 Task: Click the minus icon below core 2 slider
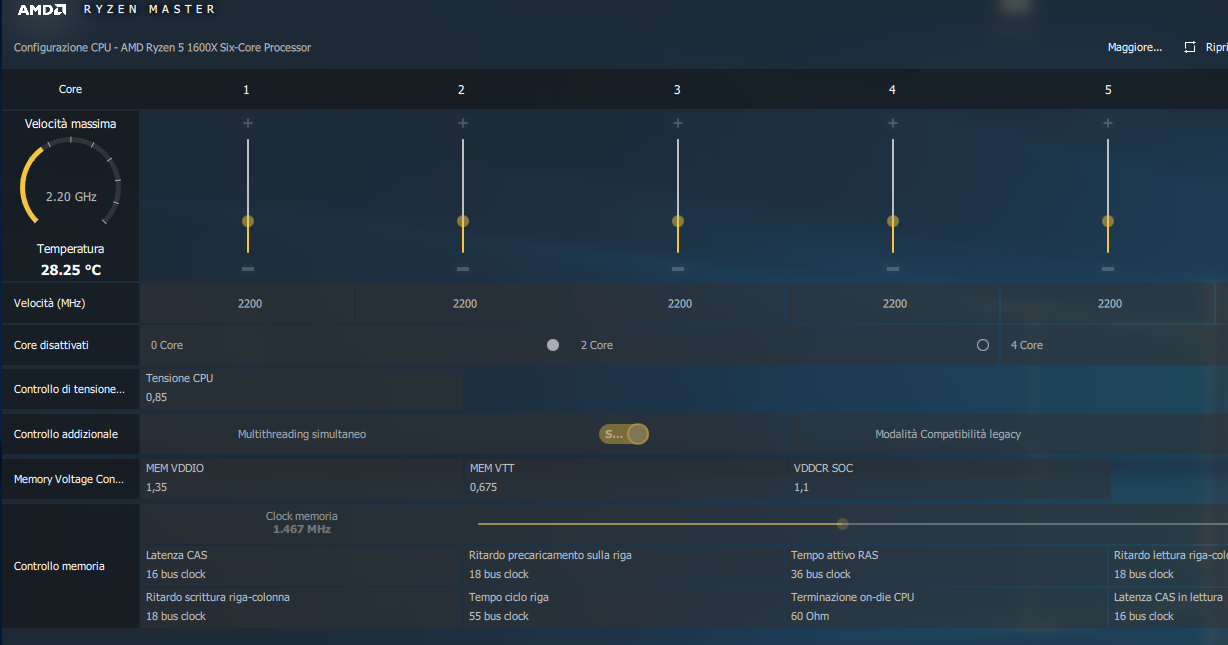pyautogui.click(x=463, y=269)
